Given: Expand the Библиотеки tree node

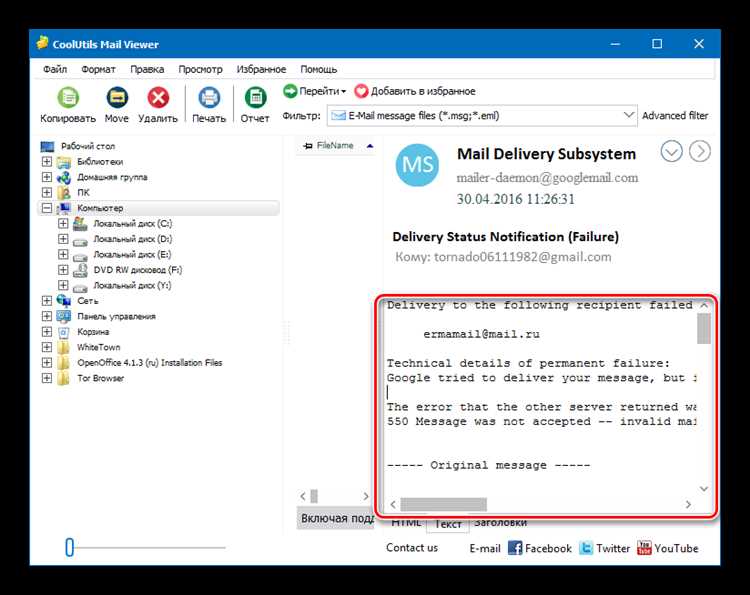Looking at the screenshot, I should (46, 162).
